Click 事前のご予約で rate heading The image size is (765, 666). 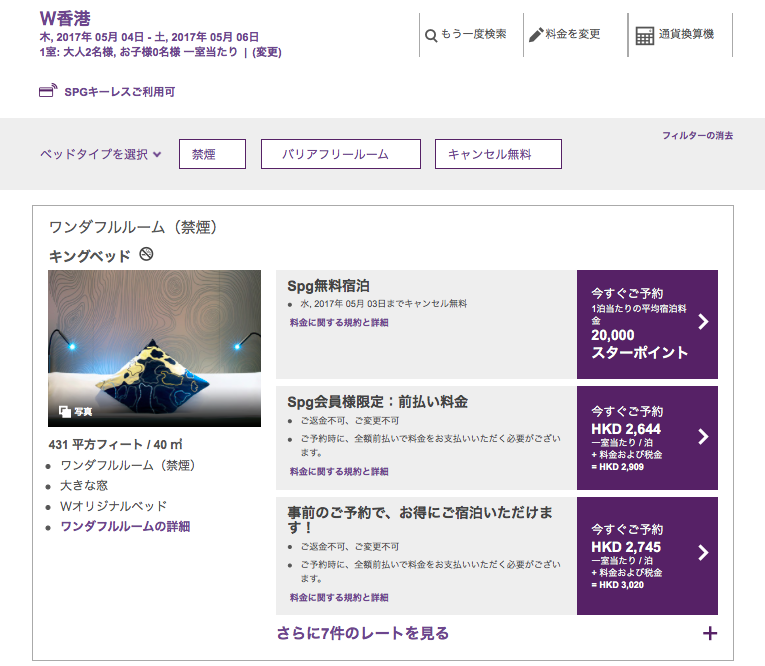point(420,520)
